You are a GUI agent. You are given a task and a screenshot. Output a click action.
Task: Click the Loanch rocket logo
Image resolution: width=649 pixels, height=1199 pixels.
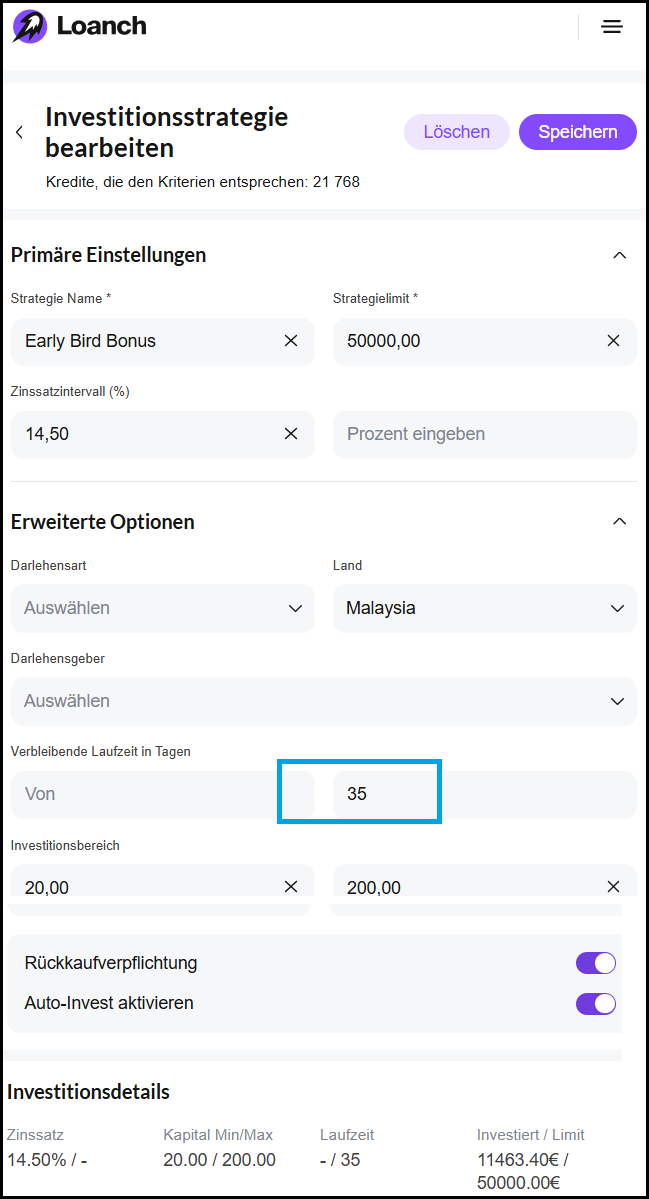pyautogui.click(x=29, y=27)
